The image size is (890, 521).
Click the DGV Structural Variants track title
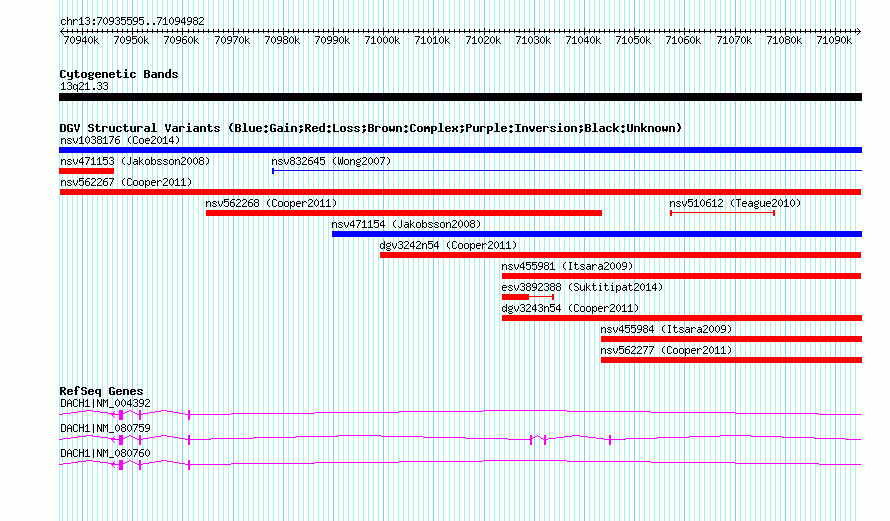371,128
